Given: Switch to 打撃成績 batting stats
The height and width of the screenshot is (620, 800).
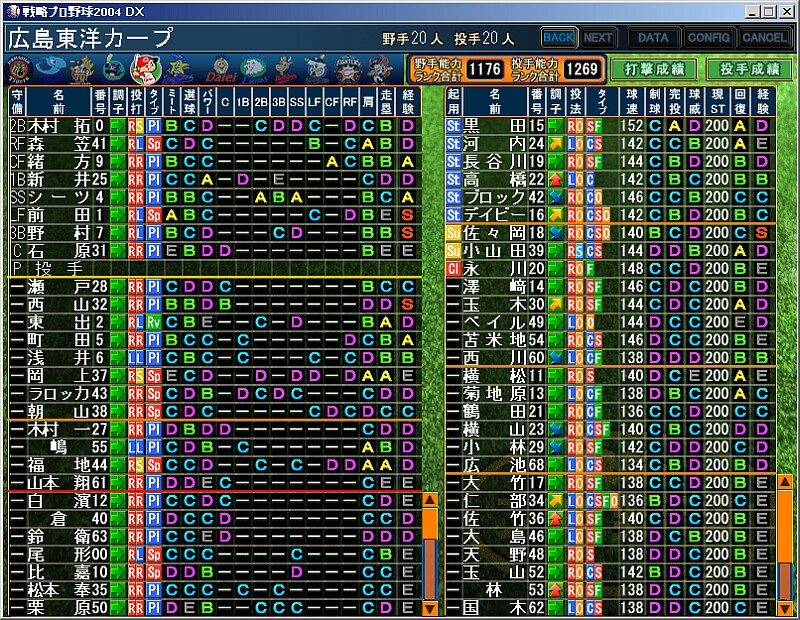Looking at the screenshot, I should pyautogui.click(x=654, y=69).
